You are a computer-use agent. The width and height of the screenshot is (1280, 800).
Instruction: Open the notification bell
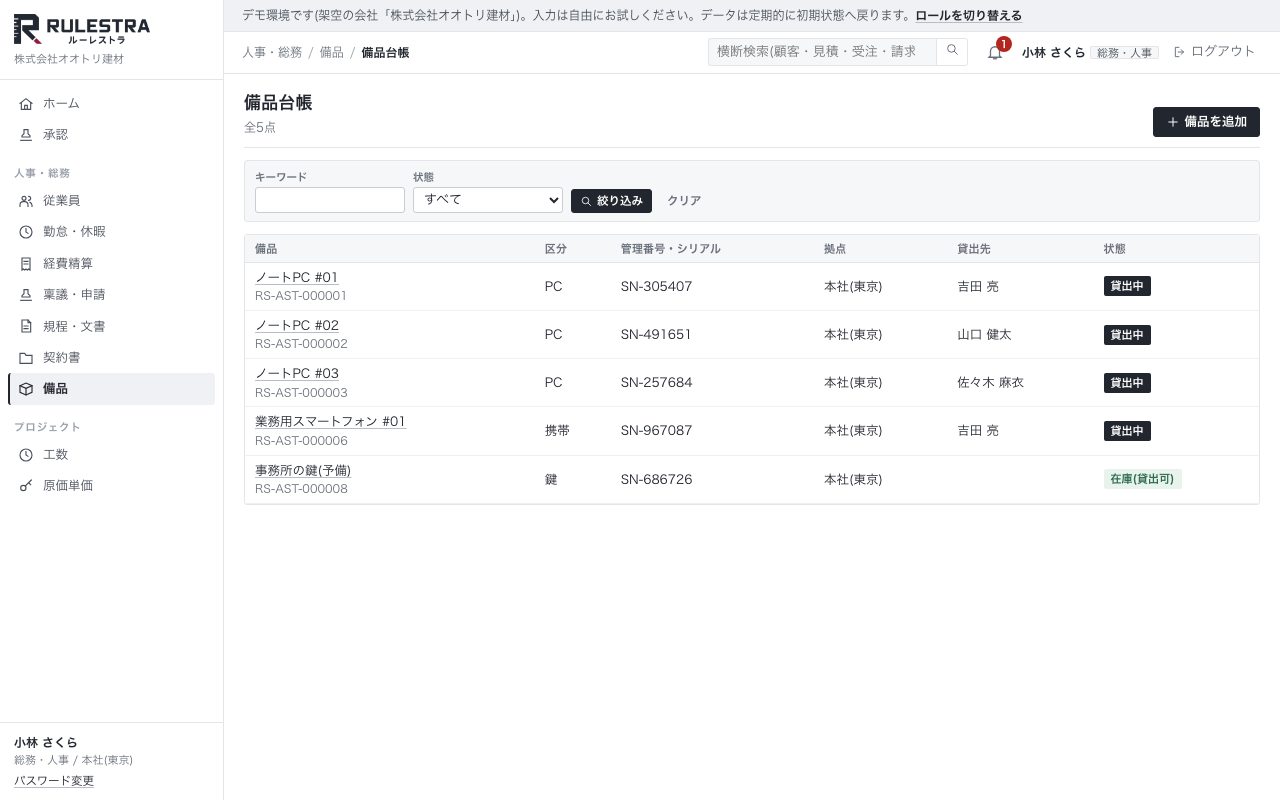[x=995, y=52]
